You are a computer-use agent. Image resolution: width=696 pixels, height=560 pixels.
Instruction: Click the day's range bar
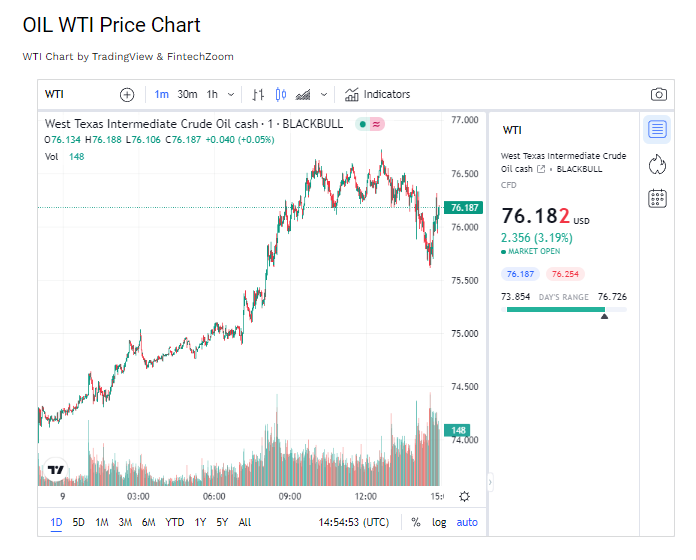pos(564,310)
